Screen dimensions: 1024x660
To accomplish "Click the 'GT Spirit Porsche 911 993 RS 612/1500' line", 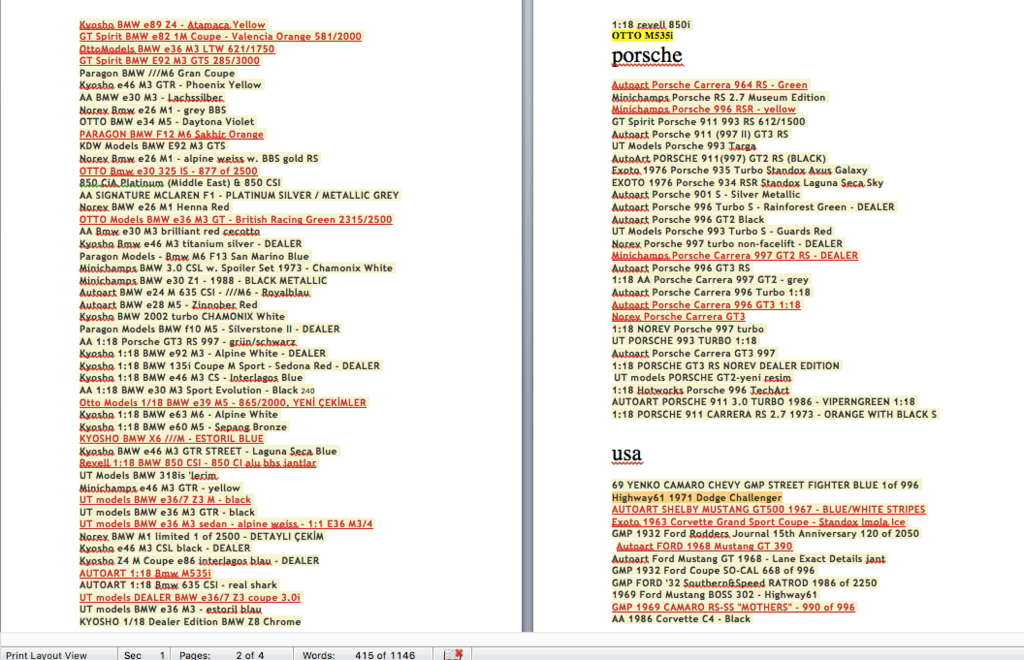I will [x=709, y=121].
